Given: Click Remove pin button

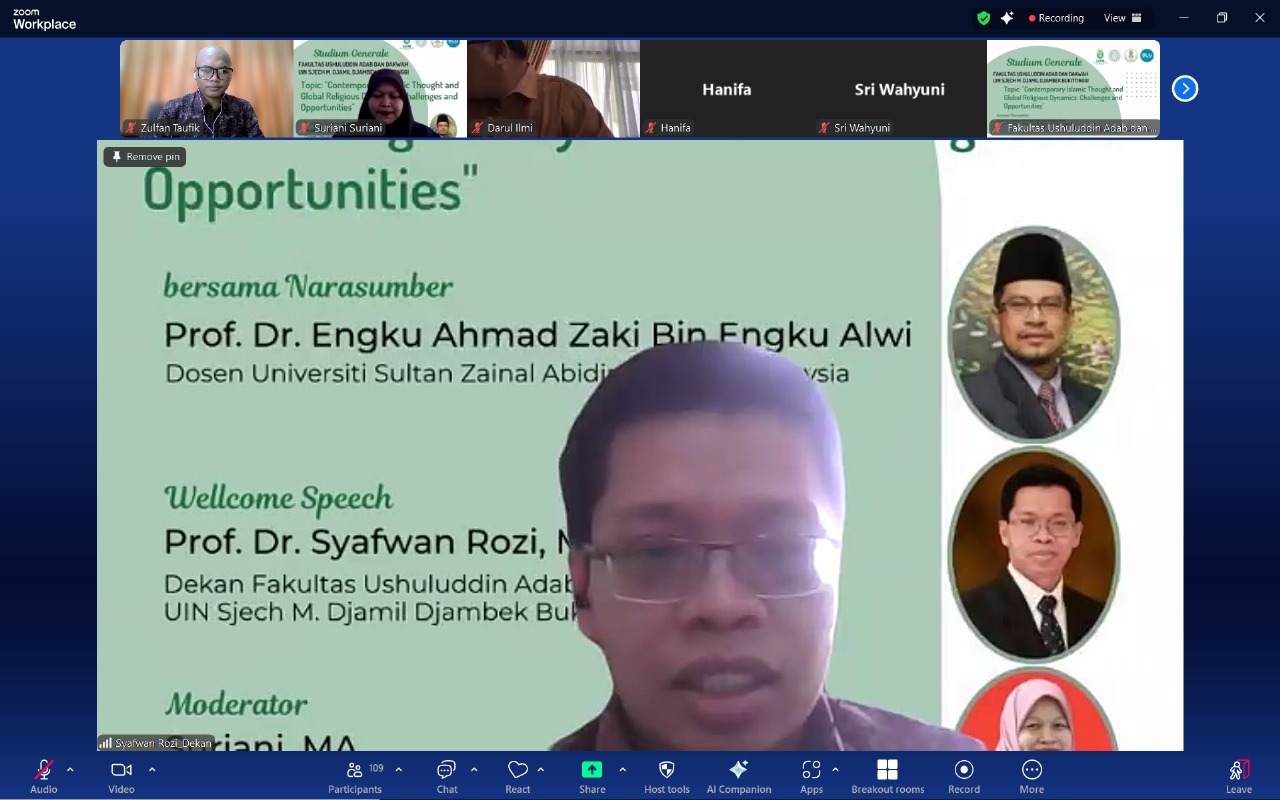Looking at the screenshot, I should tap(145, 157).
